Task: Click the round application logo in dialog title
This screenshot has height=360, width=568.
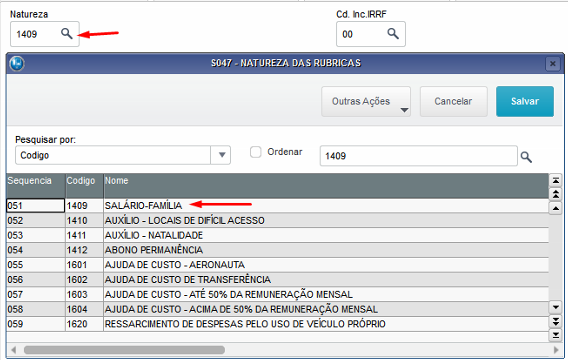Action: [17, 63]
